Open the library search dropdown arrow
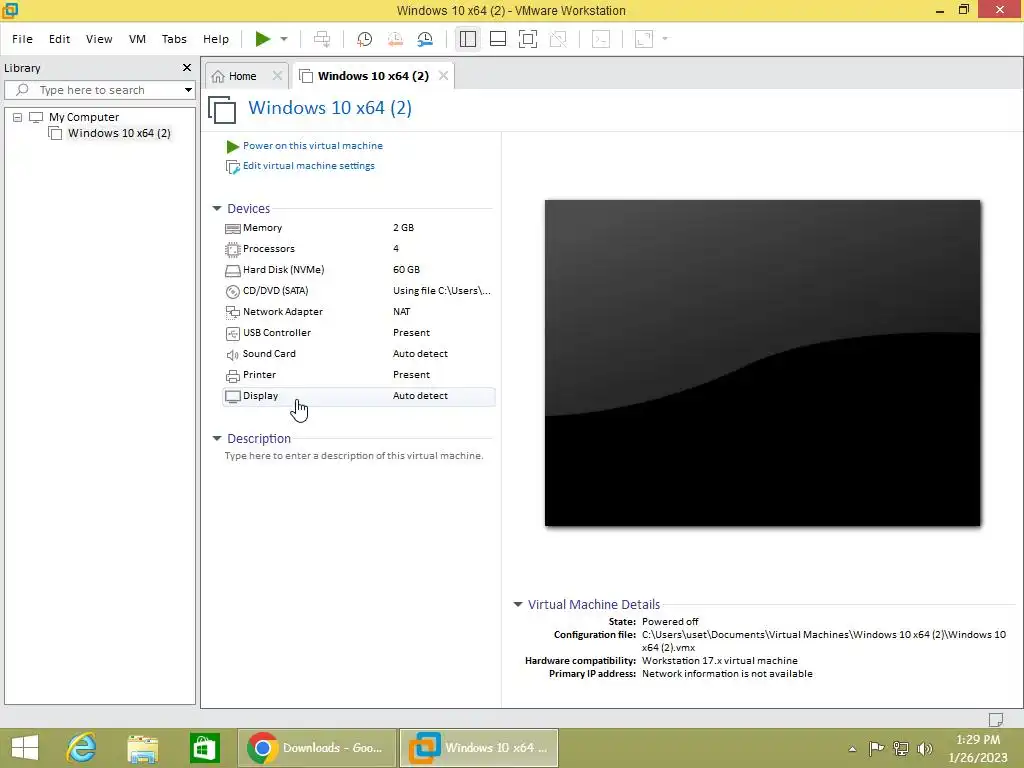1024x768 pixels. 188,90
